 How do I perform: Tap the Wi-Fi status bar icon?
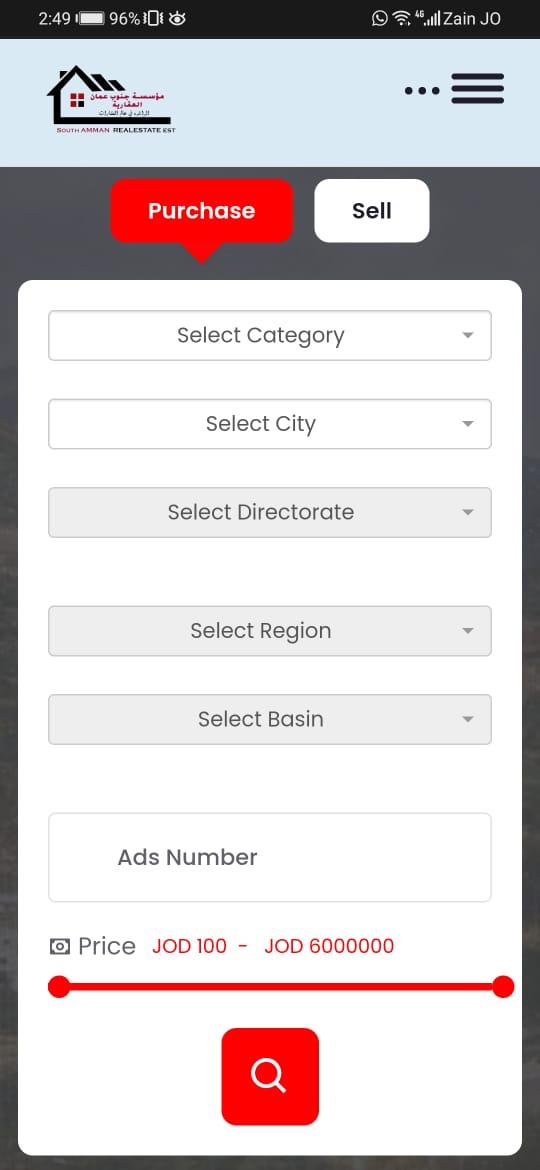[x=402, y=19]
